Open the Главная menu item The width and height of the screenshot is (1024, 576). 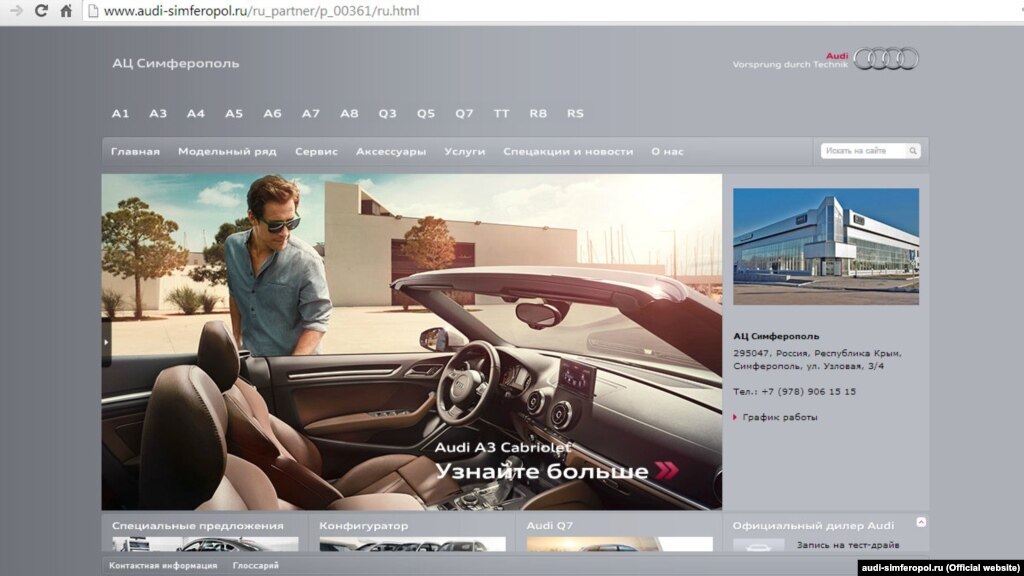coord(135,152)
